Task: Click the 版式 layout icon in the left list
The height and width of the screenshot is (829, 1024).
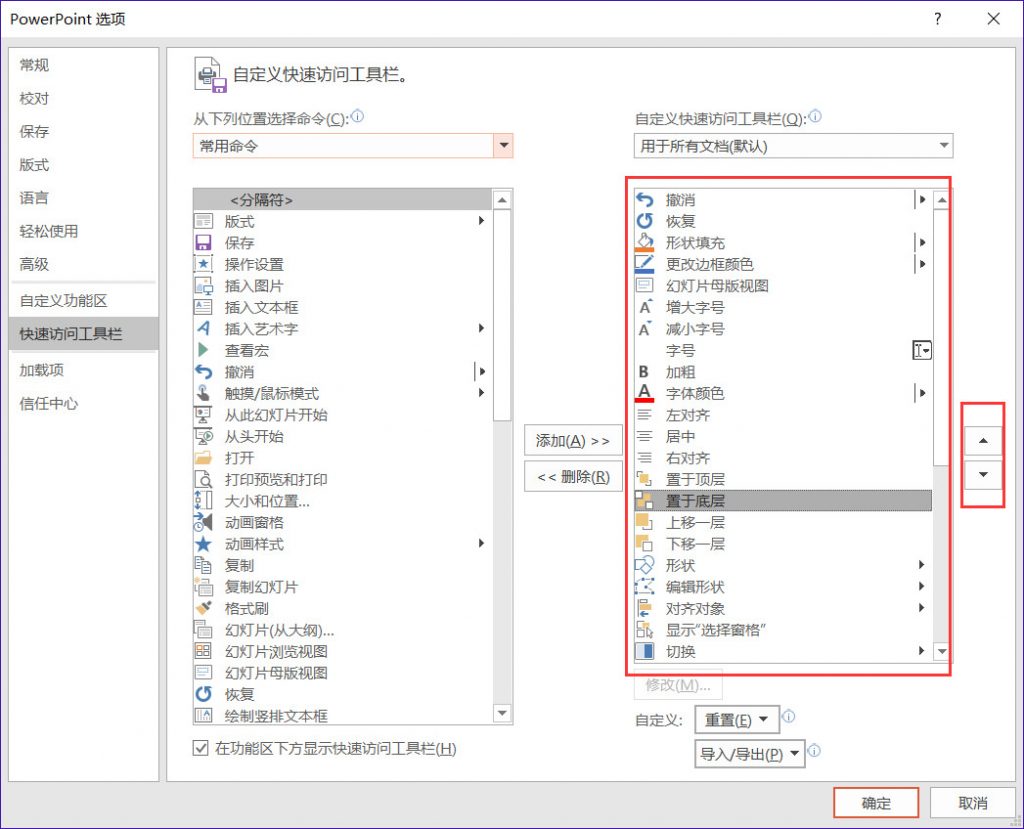Action: [x=203, y=221]
